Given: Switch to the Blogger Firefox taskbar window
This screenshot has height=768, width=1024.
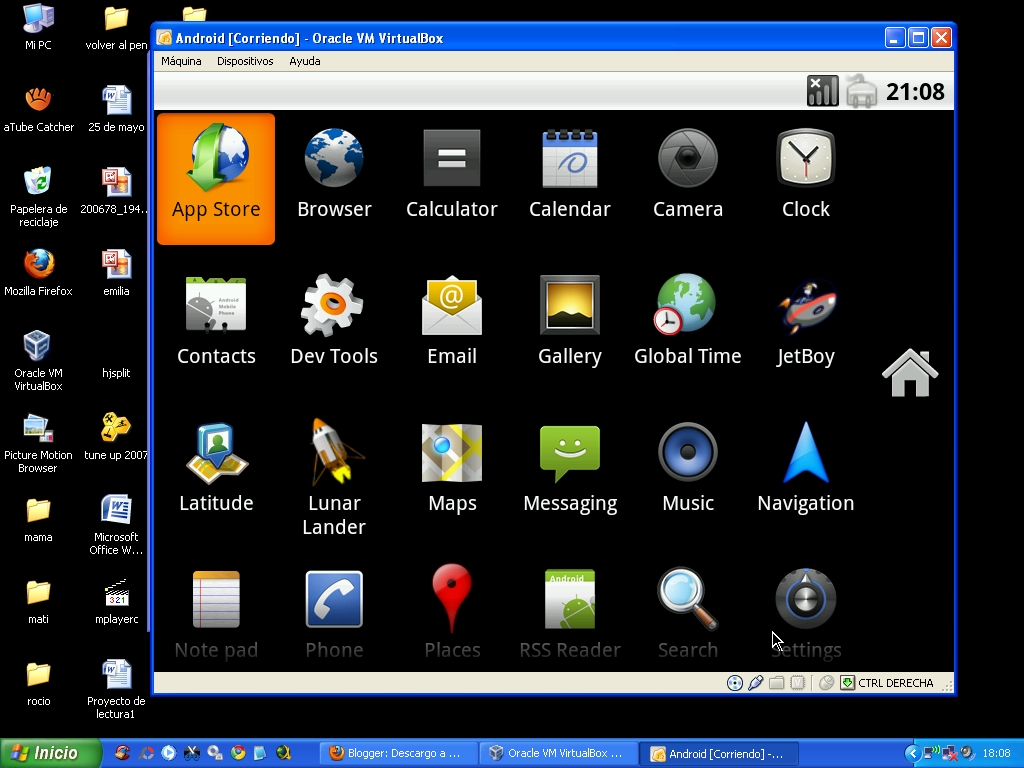Looking at the screenshot, I should [x=398, y=753].
